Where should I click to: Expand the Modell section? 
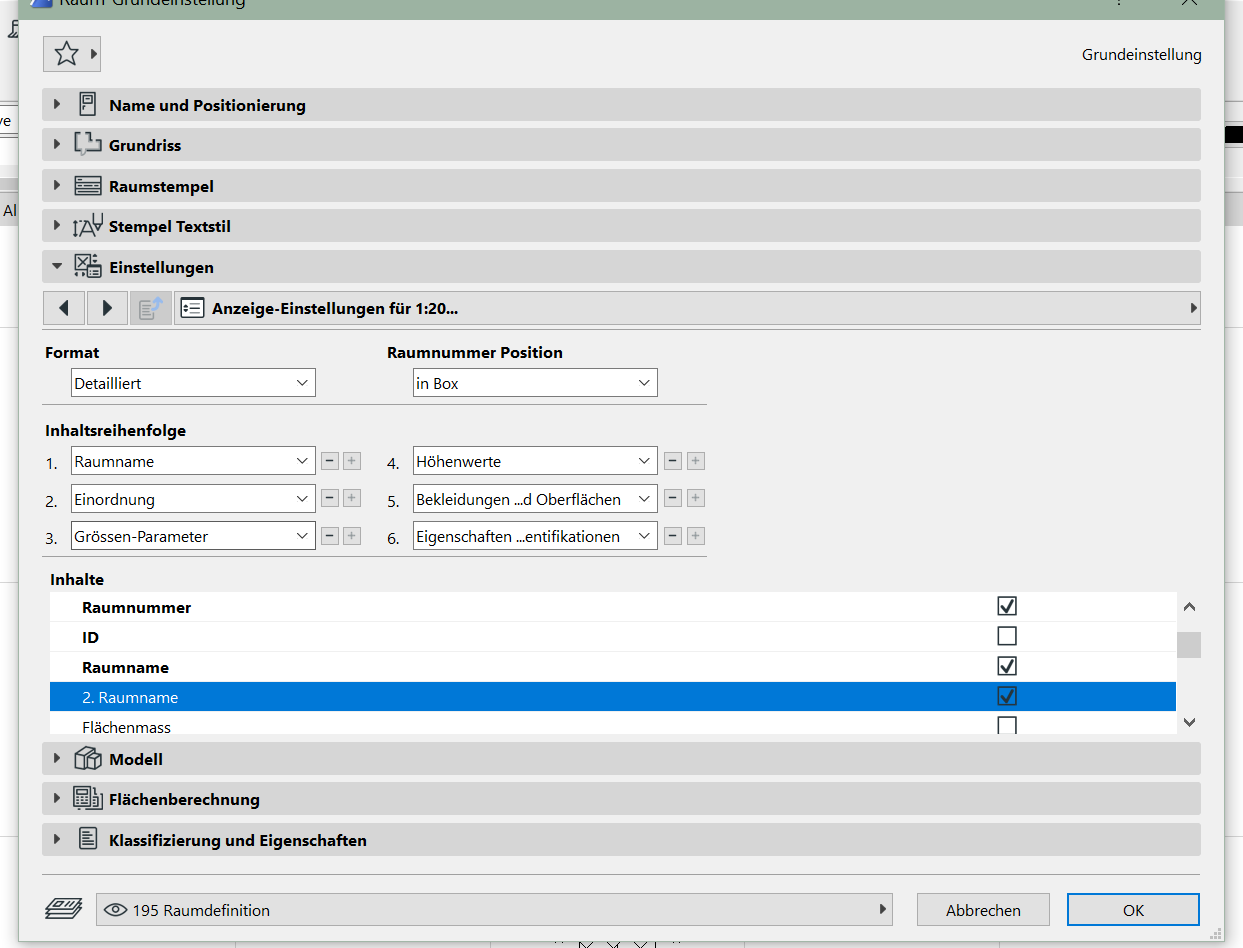(x=57, y=759)
